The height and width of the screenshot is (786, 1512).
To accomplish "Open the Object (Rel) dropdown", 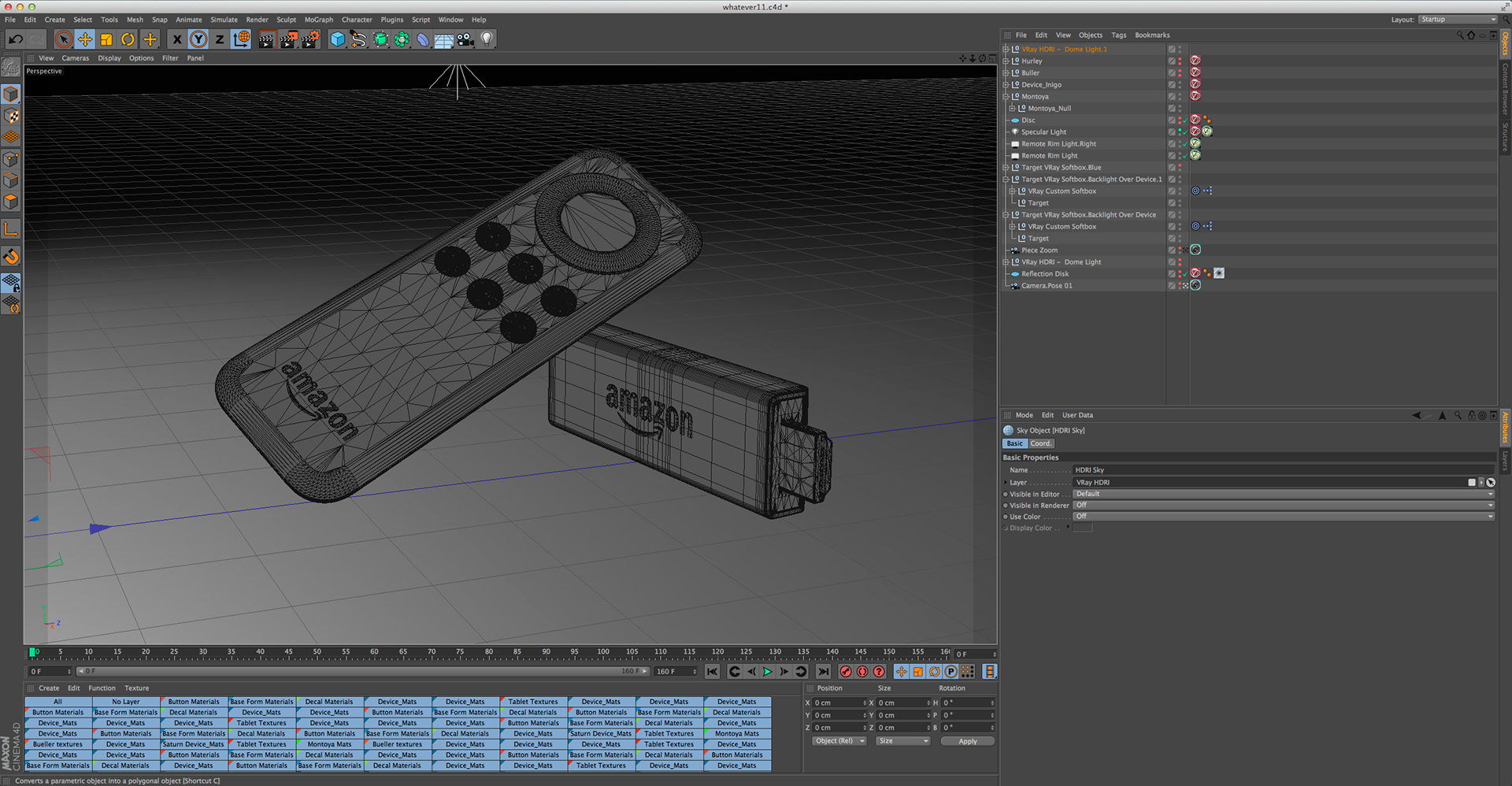I will pyautogui.click(x=839, y=740).
